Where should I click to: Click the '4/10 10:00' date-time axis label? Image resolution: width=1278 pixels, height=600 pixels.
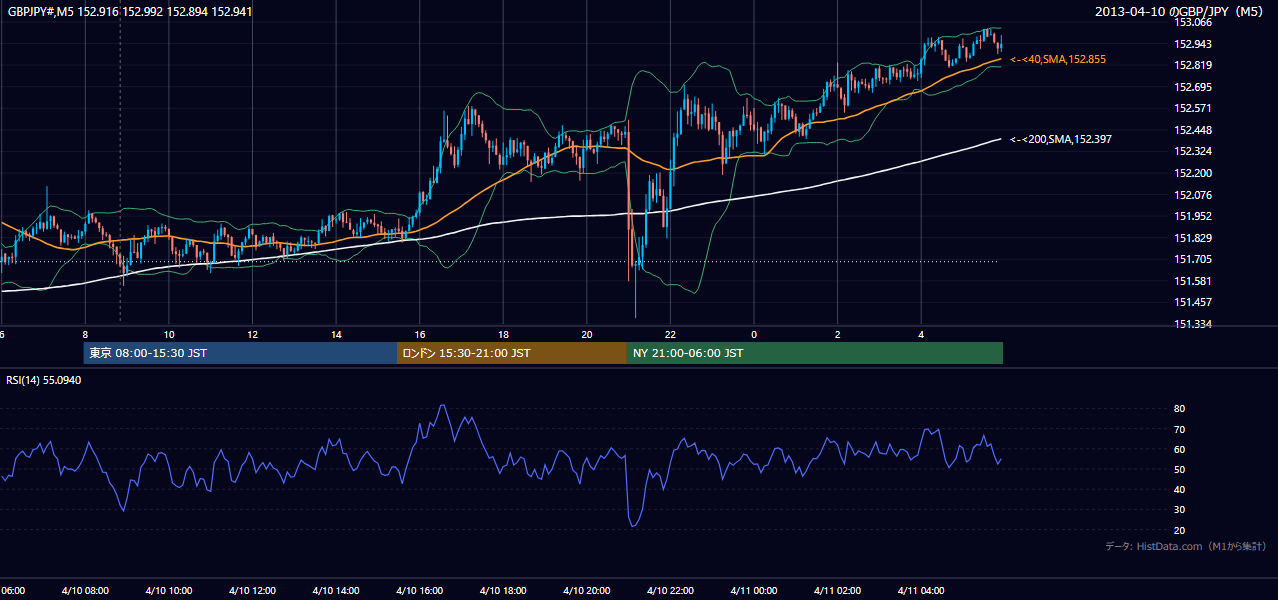coord(169,591)
